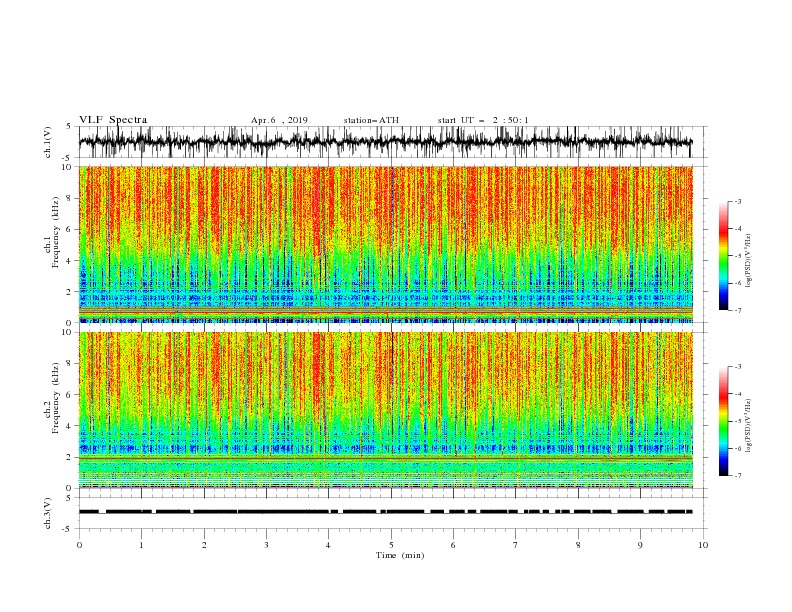792x612 pixels.
Task: Click the ch.1 spectrogram color bar
Action: point(724,256)
